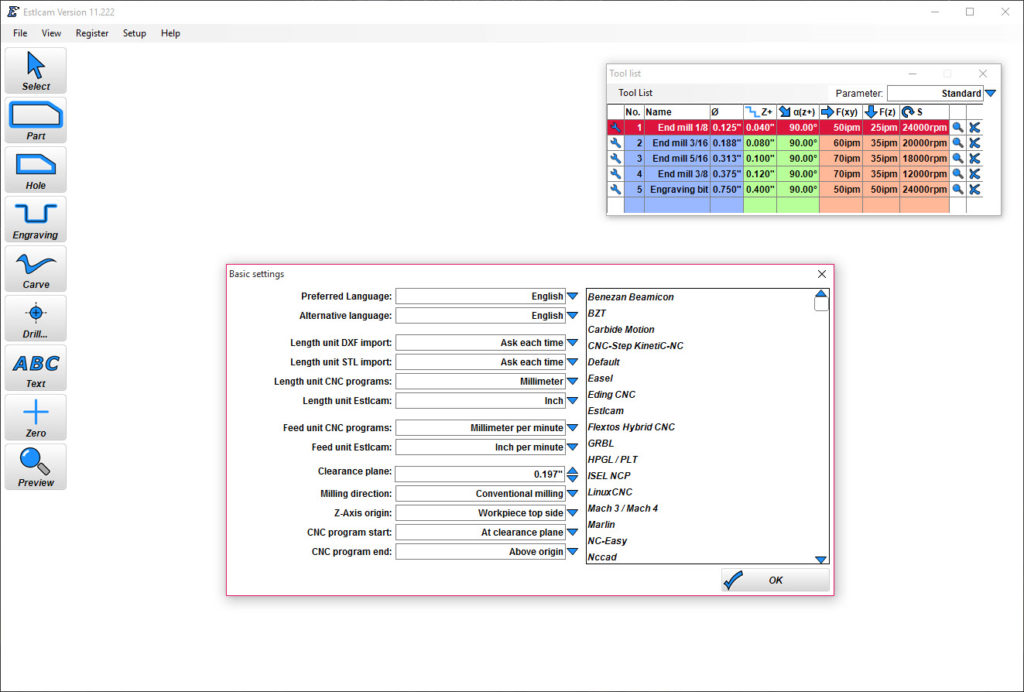Screen dimensions: 1024x692
Task: Click wrench icon for Engraving bit
Action: pyautogui.click(x=615, y=189)
